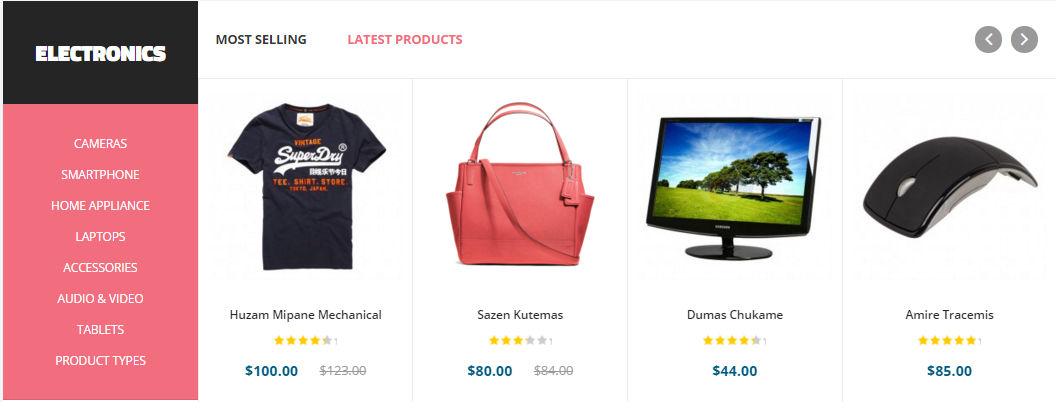Open the Samsung monitor product image
Screen dimensions: 1056x402
tap(734, 187)
